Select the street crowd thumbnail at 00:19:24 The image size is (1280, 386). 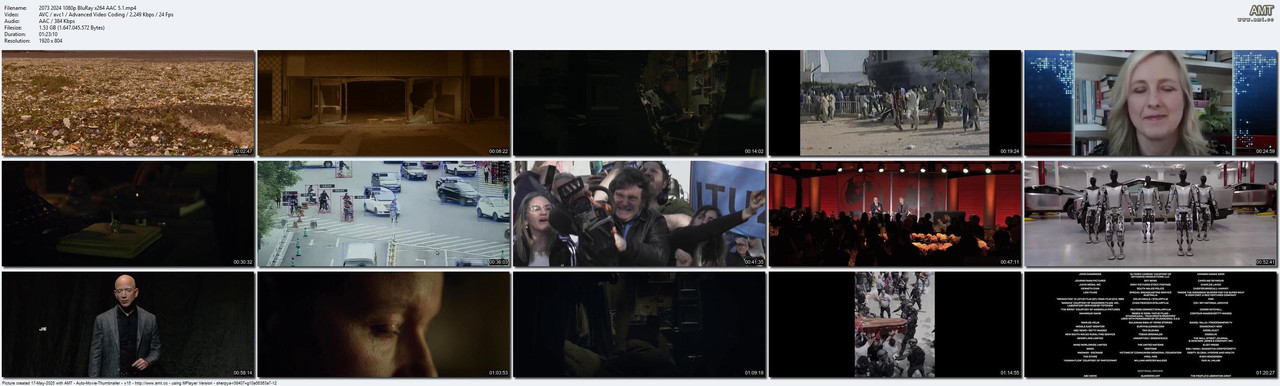(x=896, y=103)
